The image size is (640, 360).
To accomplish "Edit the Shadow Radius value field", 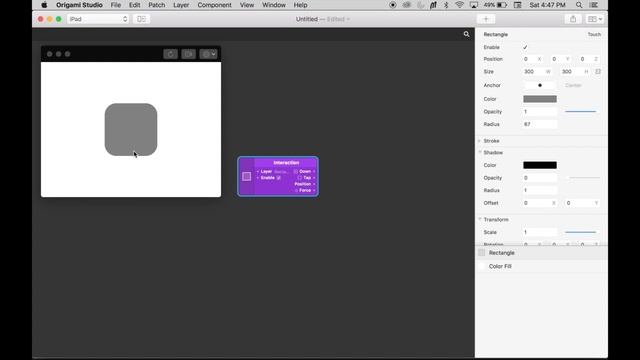I will tap(540, 190).
